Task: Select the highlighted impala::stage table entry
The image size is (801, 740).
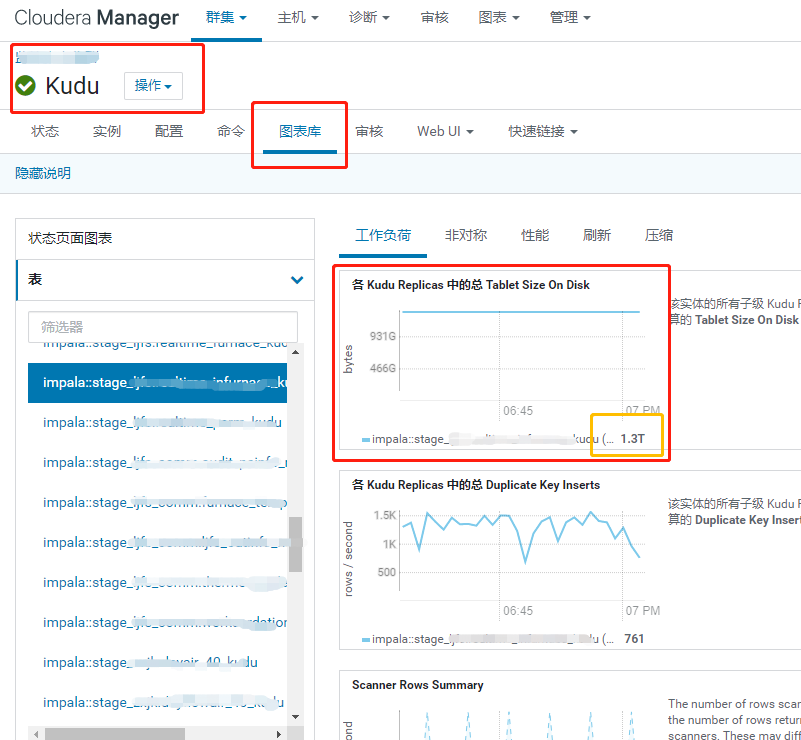Action: pos(157,383)
